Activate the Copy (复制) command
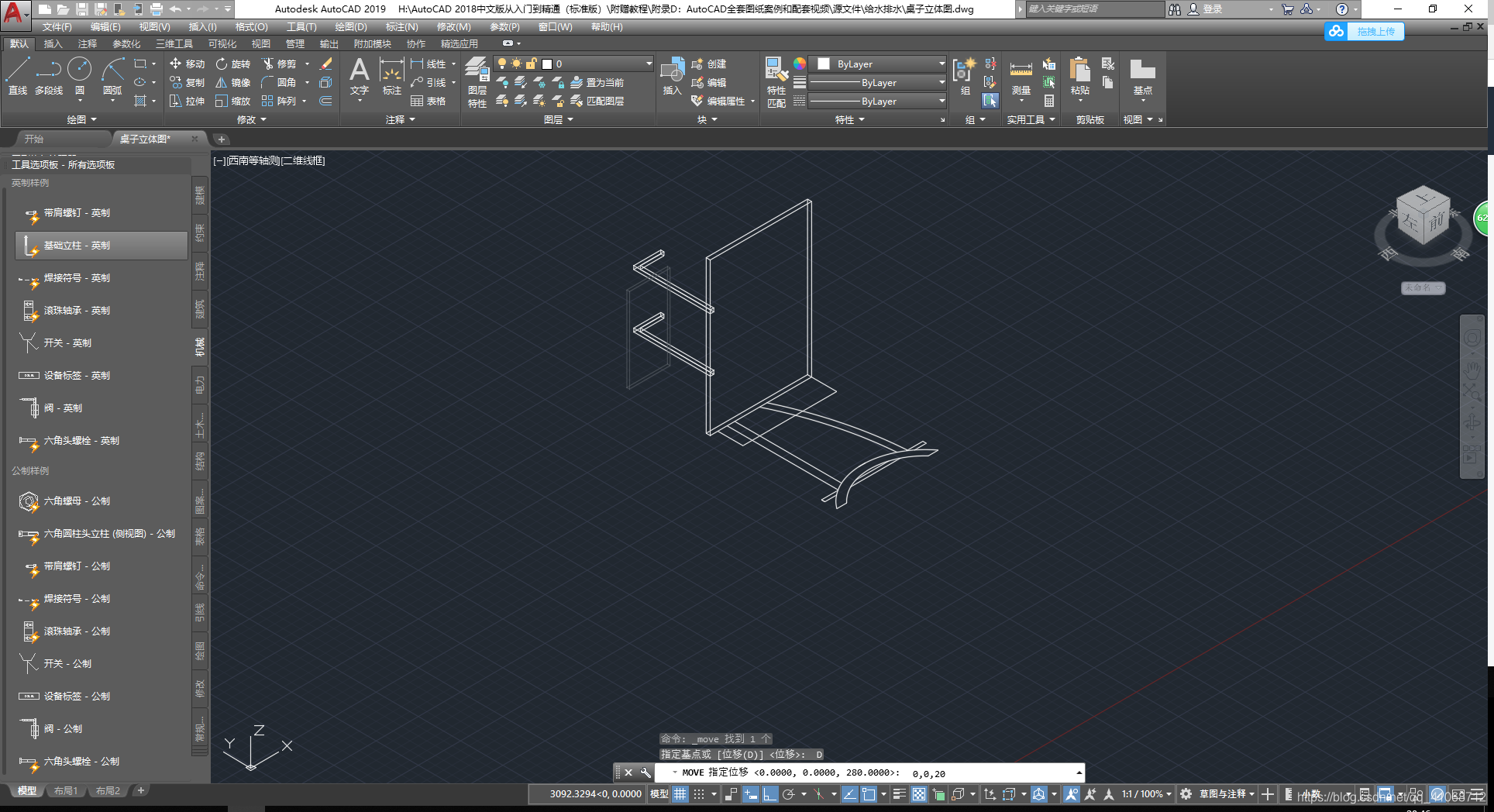 click(x=187, y=82)
